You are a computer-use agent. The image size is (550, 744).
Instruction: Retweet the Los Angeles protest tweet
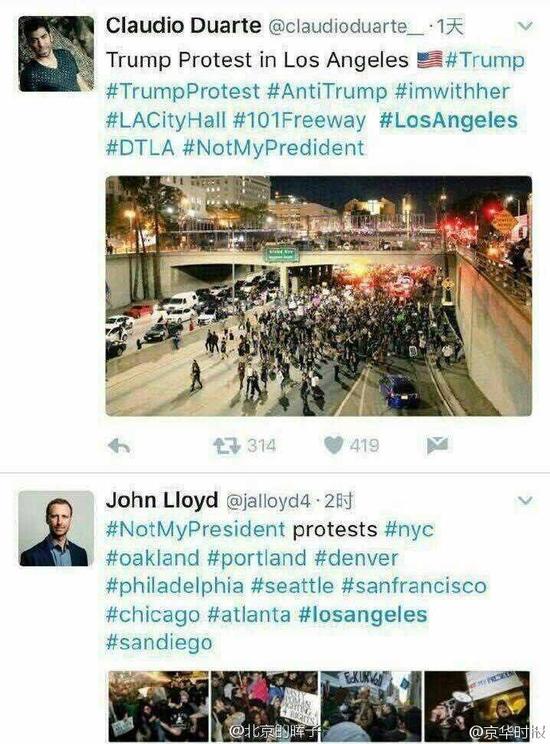tap(226, 446)
